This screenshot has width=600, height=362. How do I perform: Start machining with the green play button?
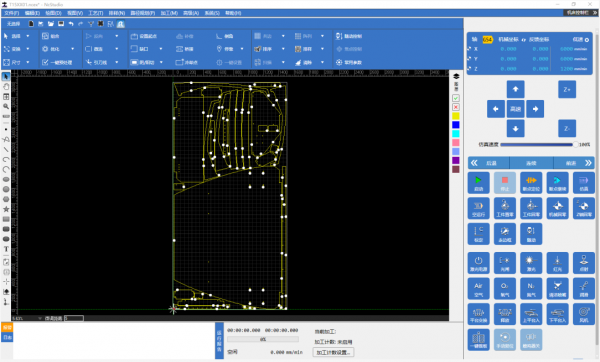(478, 183)
